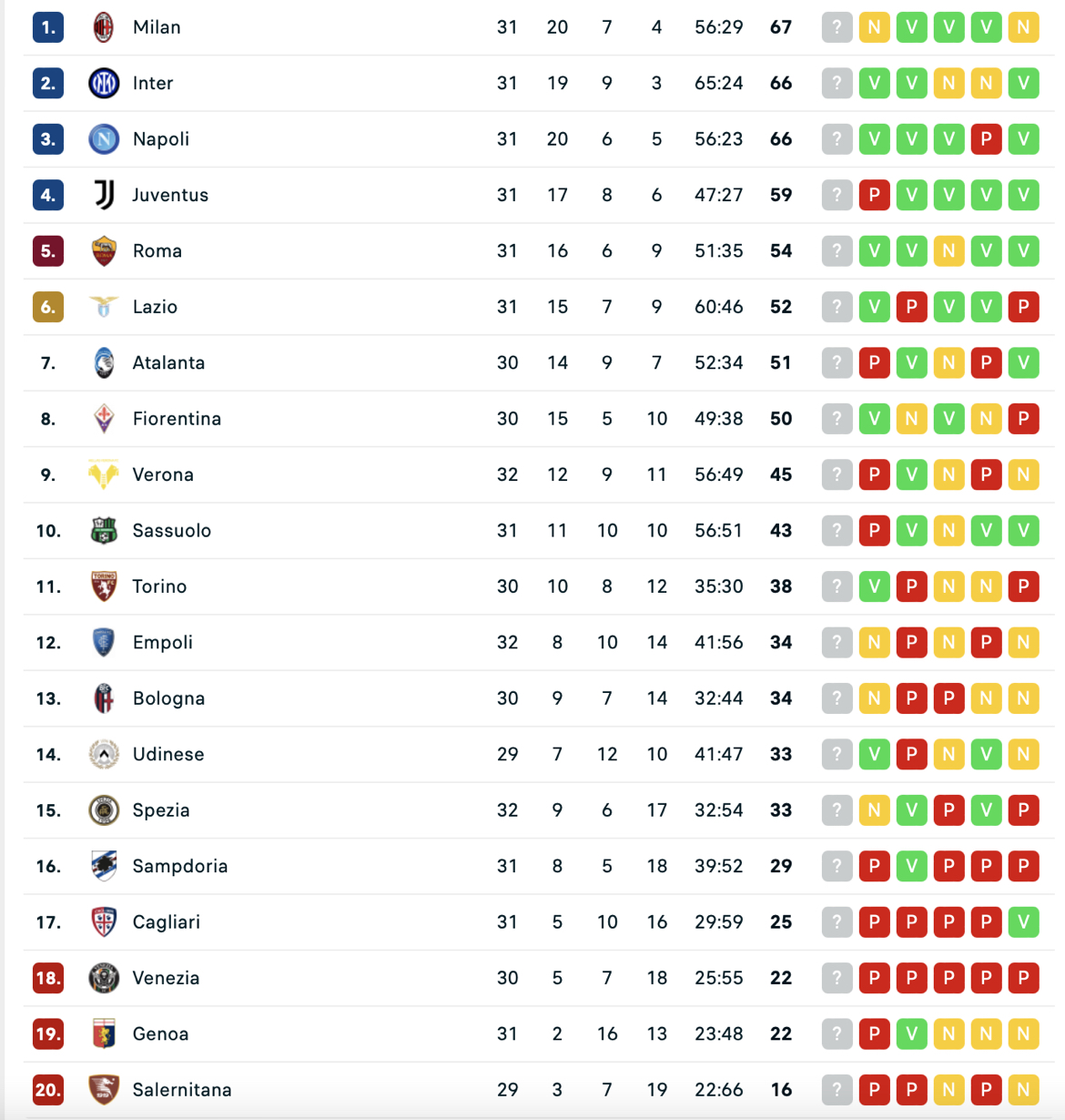This screenshot has width=1065, height=1120.
Task: Click the Napoli club logo
Action: click(104, 139)
